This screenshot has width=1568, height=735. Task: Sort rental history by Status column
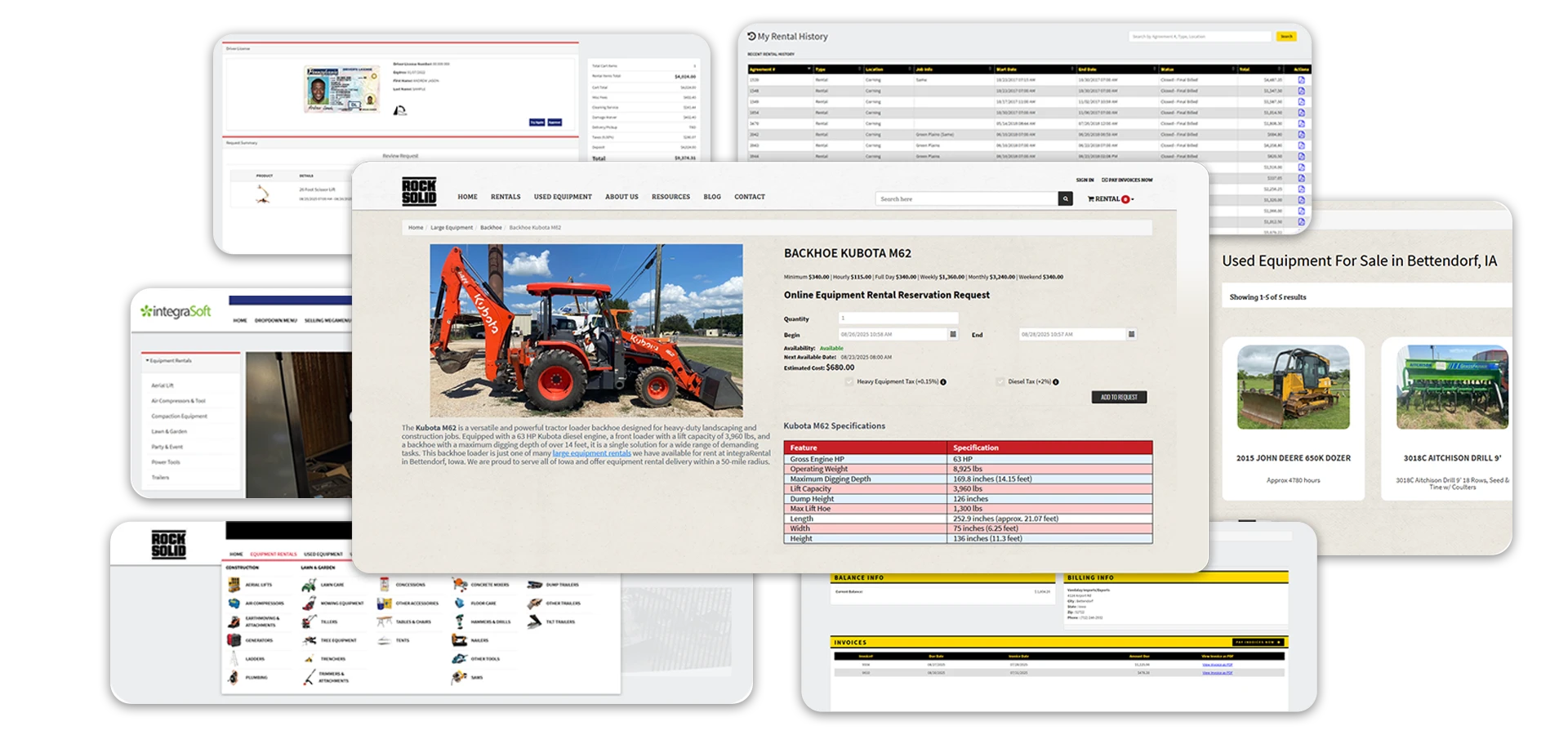1197,69
